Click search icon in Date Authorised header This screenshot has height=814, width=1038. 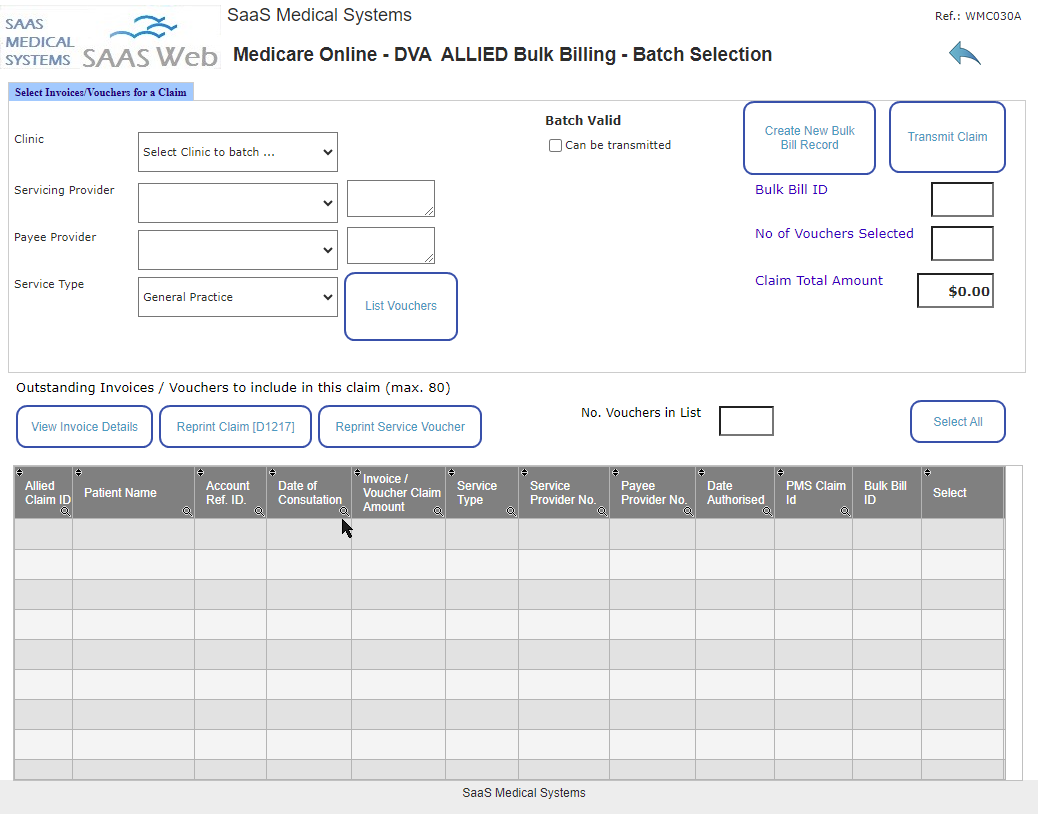point(767,512)
